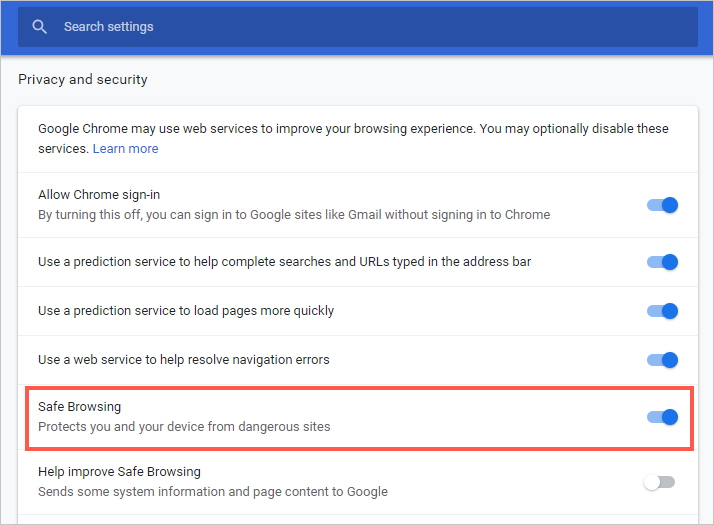
Task: Click the resolve navigation errors label
Action: pyautogui.click(x=183, y=360)
